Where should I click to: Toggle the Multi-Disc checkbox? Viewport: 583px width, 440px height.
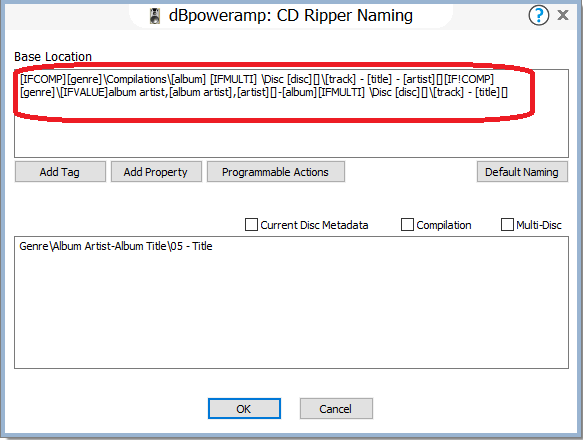507,225
